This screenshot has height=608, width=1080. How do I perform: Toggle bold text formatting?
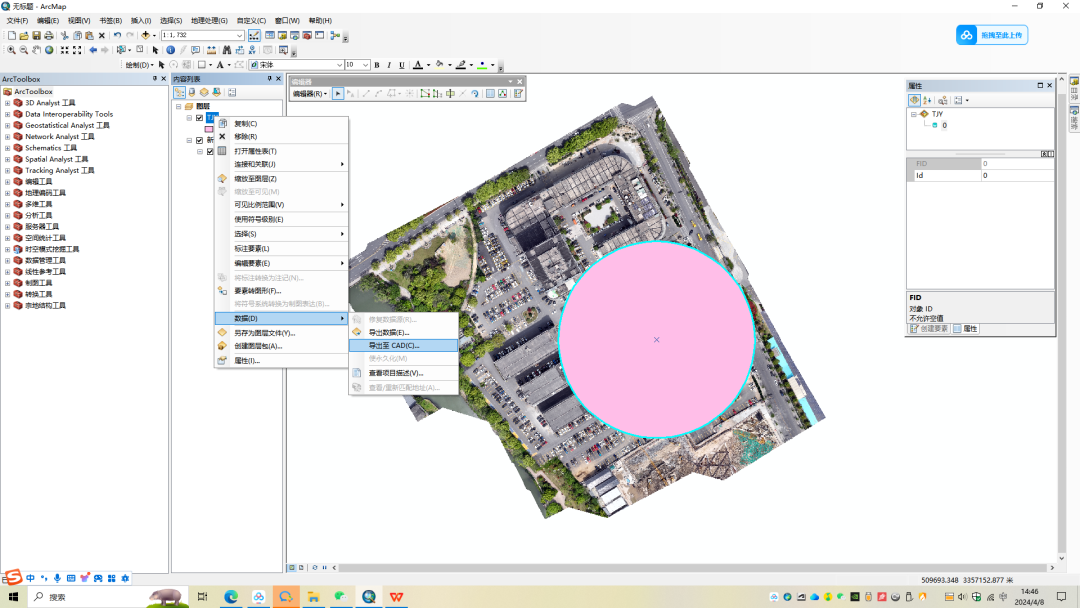377,65
